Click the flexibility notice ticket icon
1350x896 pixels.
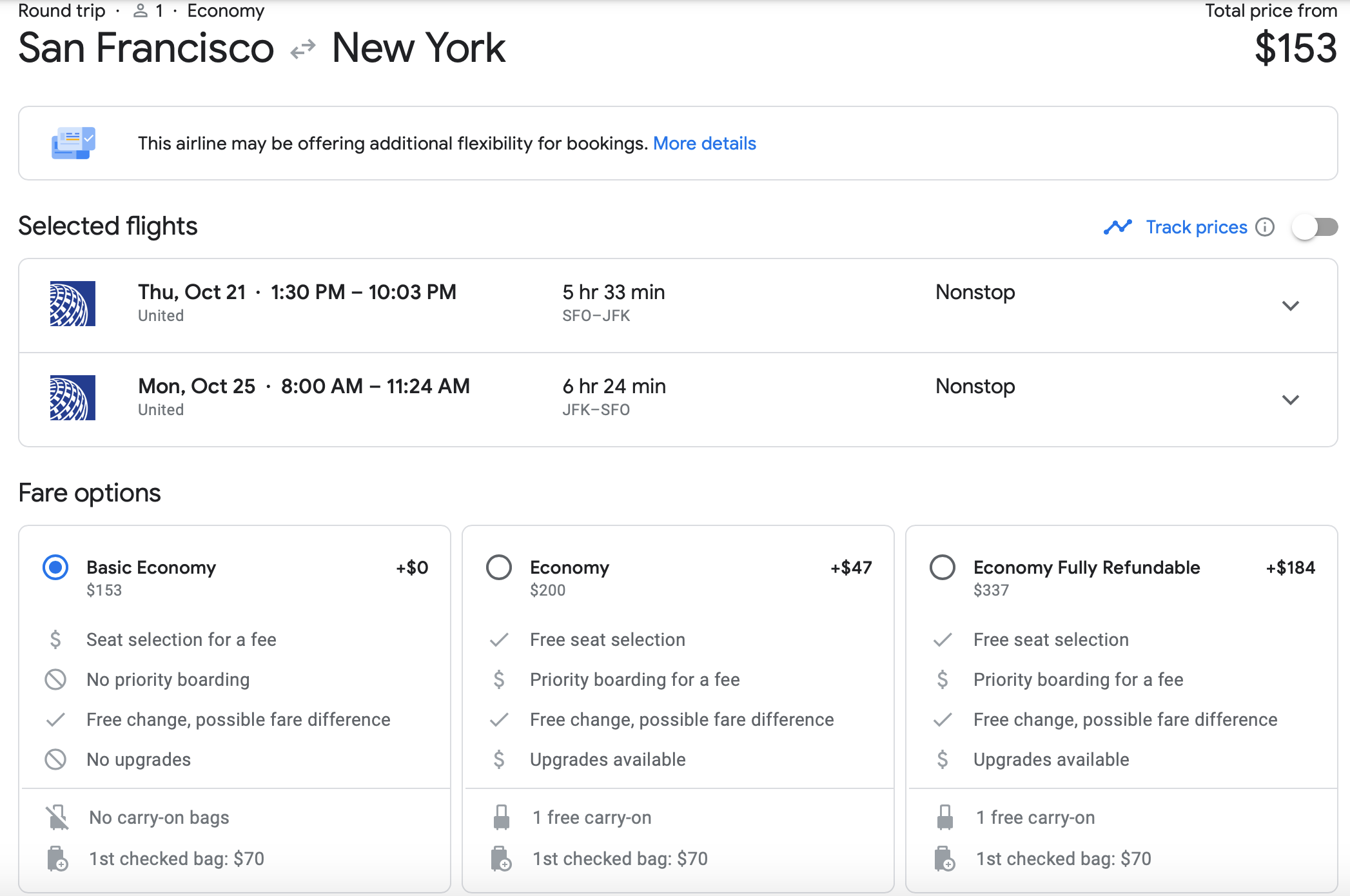pyautogui.click(x=73, y=143)
